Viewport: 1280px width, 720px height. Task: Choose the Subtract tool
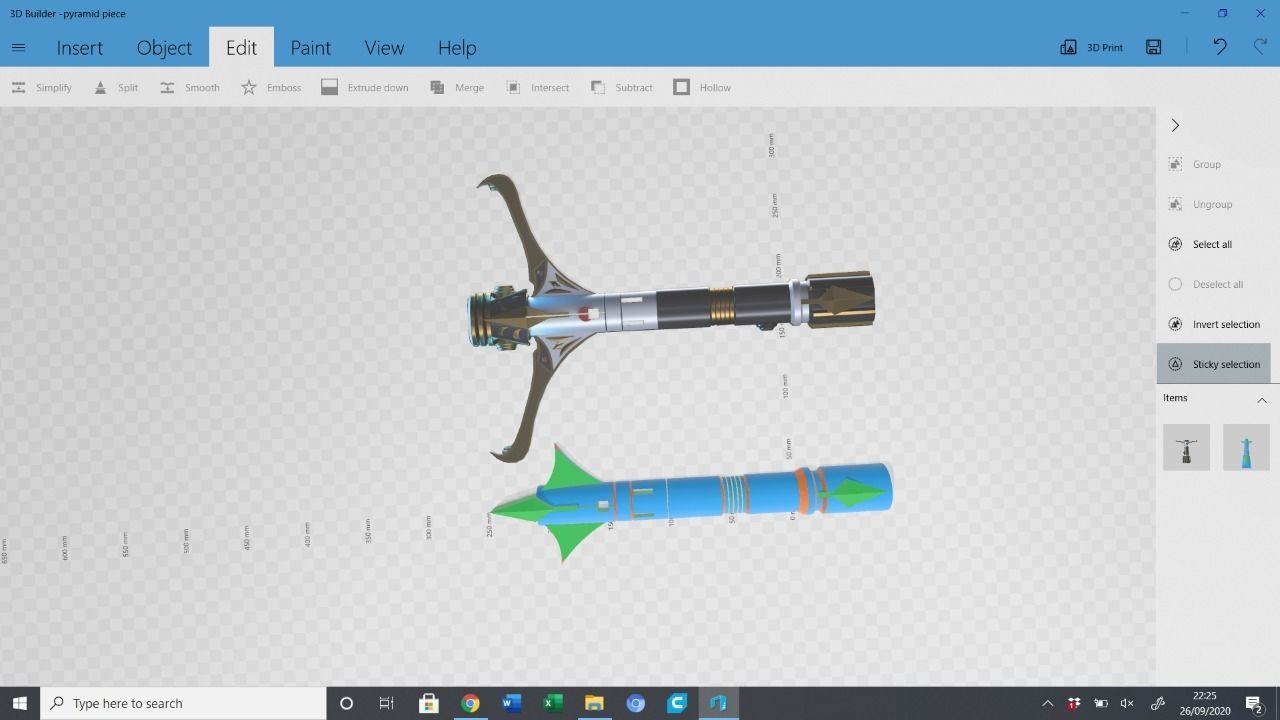[621, 87]
